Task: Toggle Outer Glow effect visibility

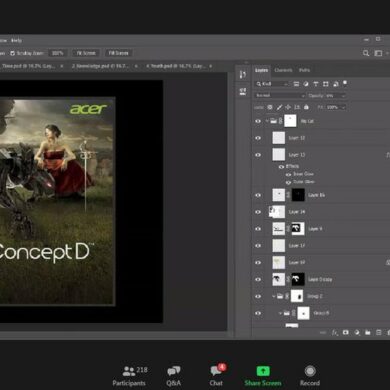Action: 288,182
